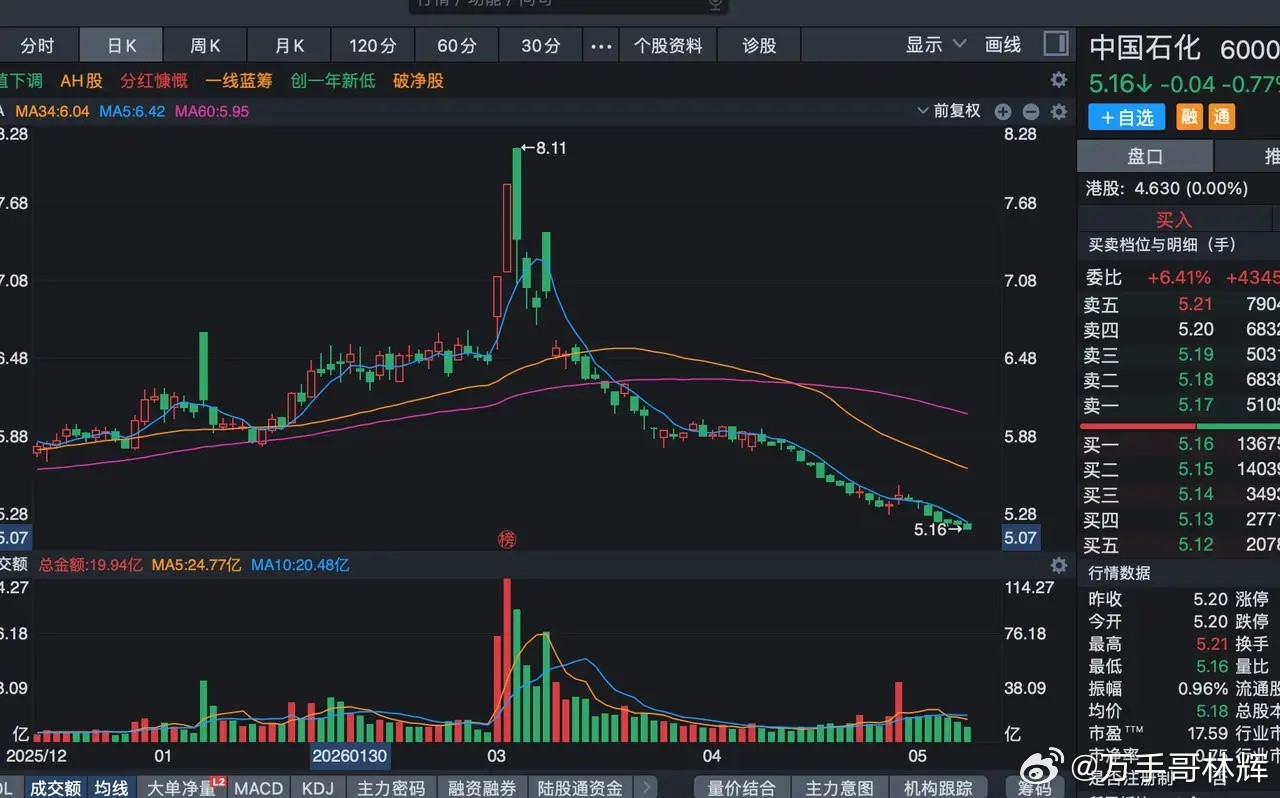Click the MA34:6.04 indicator label
The height and width of the screenshot is (798, 1280).
point(52,111)
